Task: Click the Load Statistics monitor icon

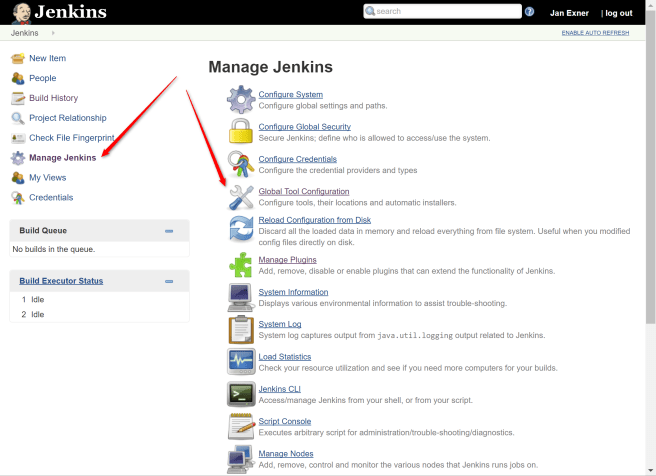Action: (x=241, y=361)
